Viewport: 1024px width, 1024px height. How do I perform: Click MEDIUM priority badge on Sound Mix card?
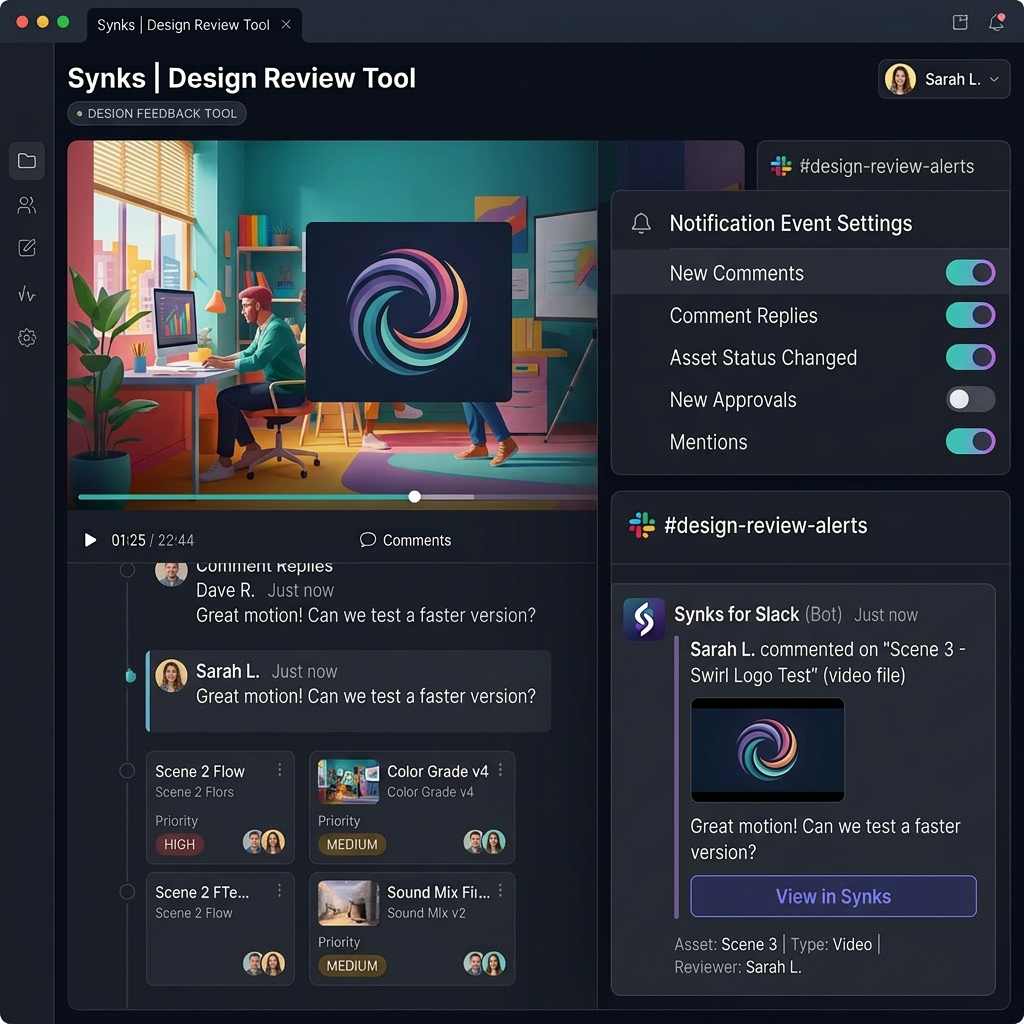coord(352,966)
